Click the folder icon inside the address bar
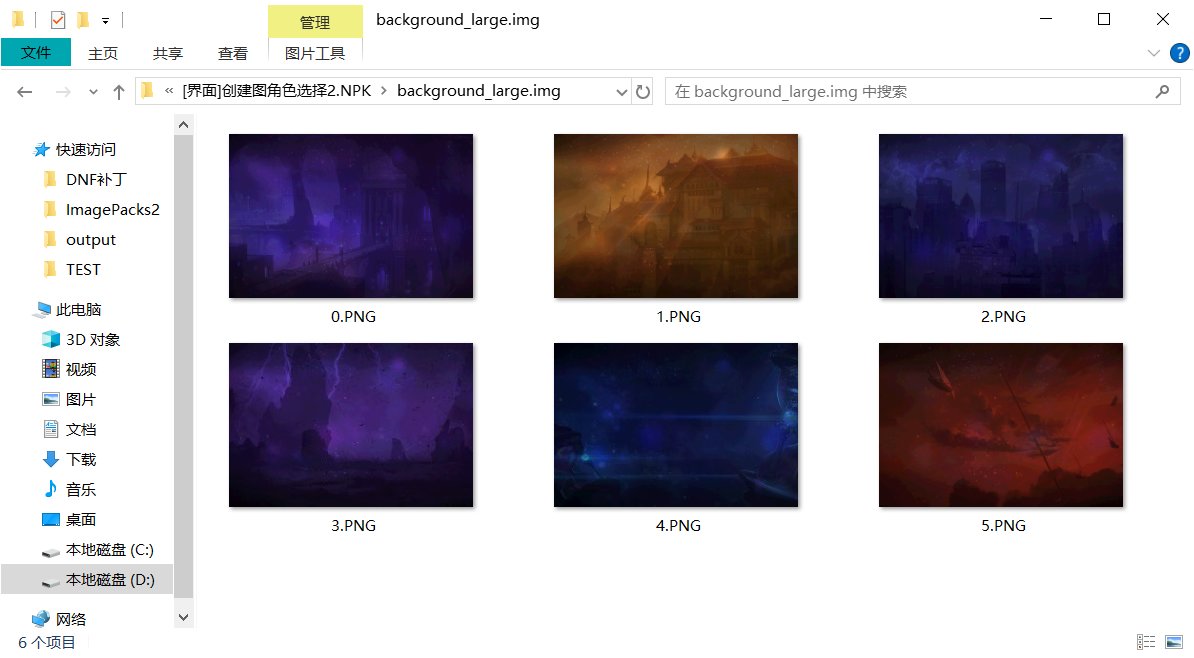The width and height of the screenshot is (1194, 658). point(148,91)
